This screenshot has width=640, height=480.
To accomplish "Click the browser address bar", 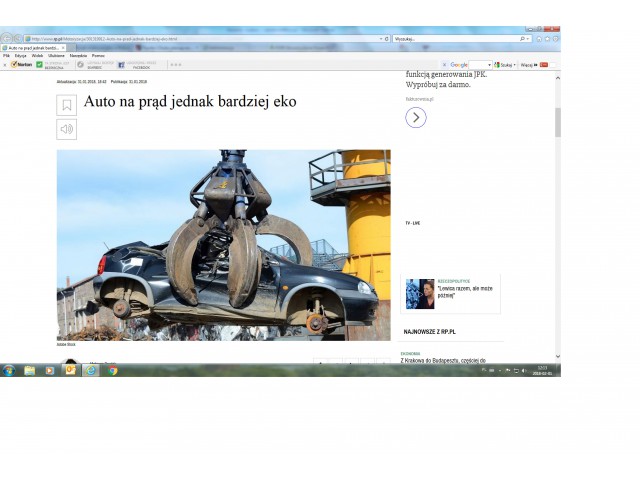I will (200, 38).
